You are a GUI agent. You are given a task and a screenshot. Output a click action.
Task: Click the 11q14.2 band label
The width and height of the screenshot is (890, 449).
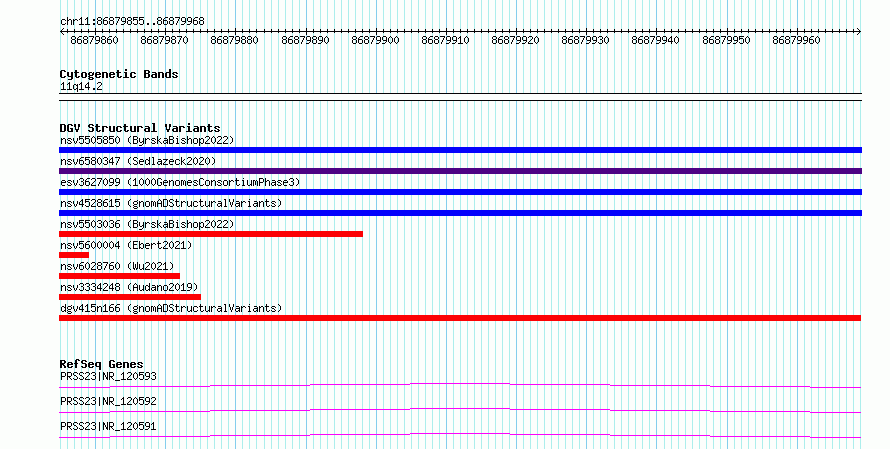click(x=81, y=87)
